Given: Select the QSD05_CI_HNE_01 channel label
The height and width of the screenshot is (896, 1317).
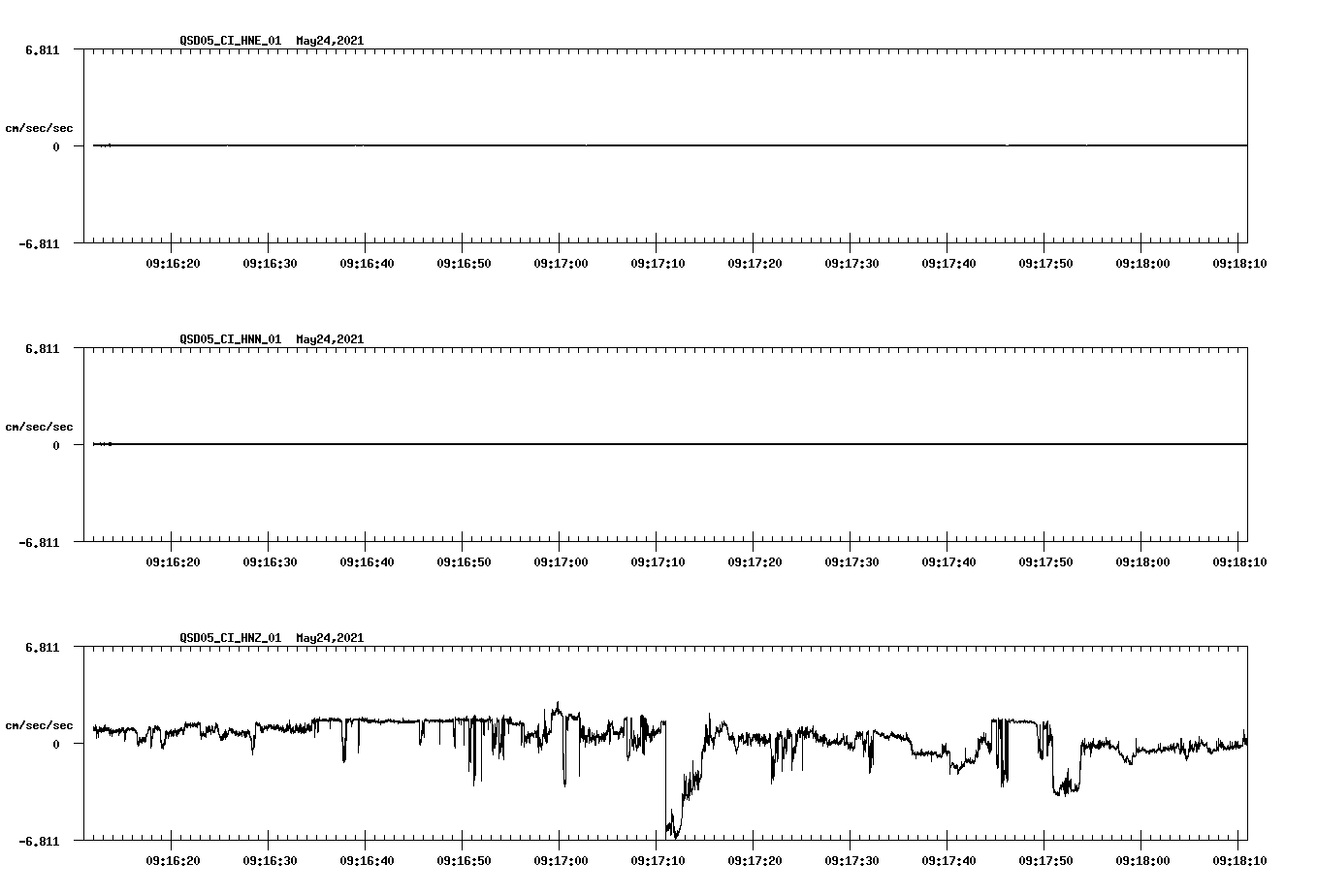Looking at the screenshot, I should coord(230,42).
